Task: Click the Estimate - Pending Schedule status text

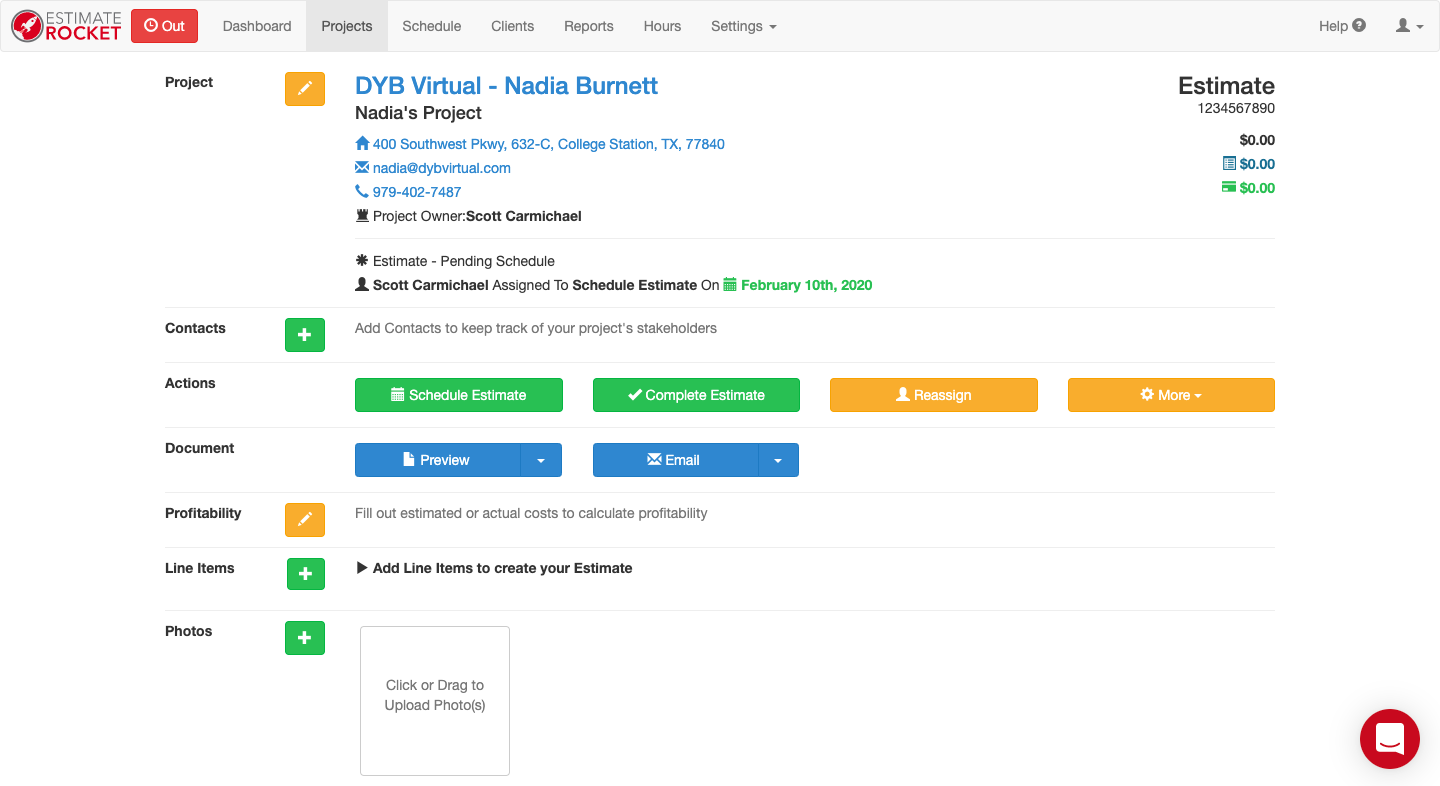Action: (464, 261)
